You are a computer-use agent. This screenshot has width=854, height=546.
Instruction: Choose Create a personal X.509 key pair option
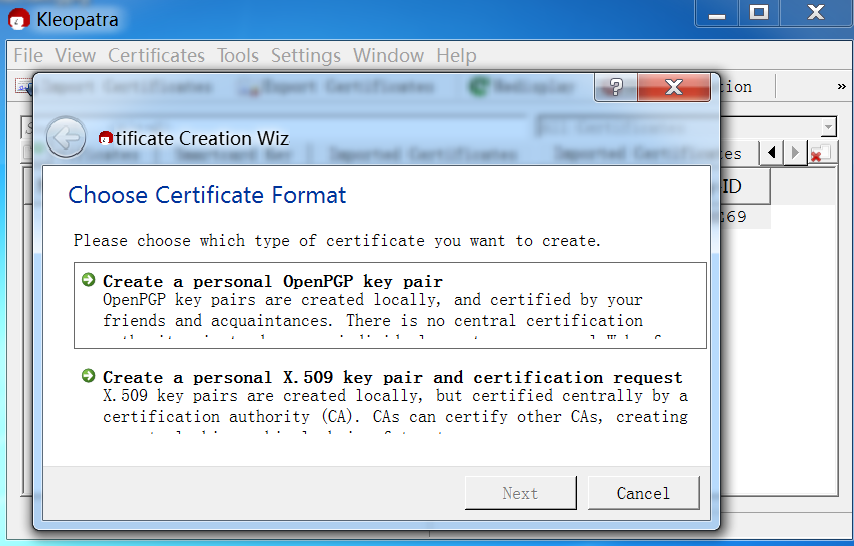(x=390, y=402)
